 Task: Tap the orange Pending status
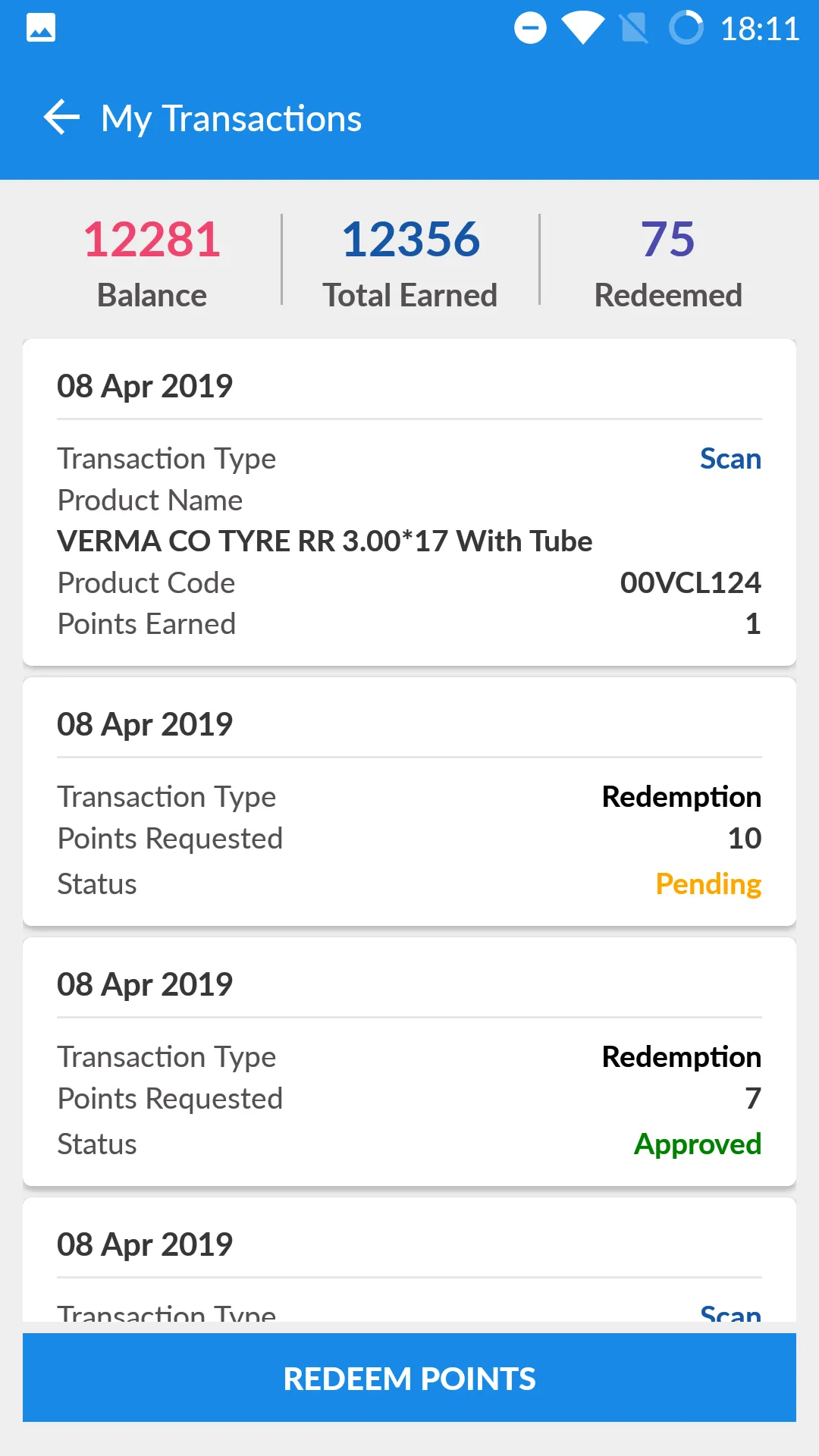coord(708,884)
